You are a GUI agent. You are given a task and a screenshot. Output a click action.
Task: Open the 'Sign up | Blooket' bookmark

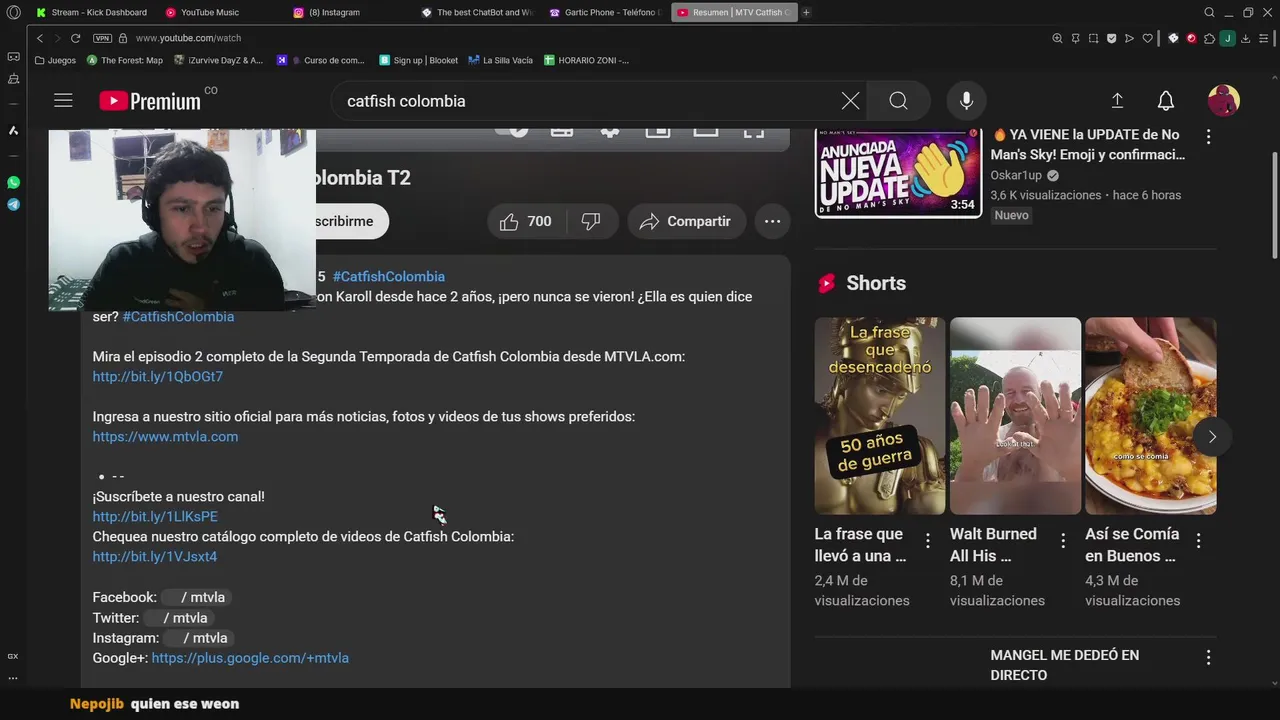click(x=418, y=60)
